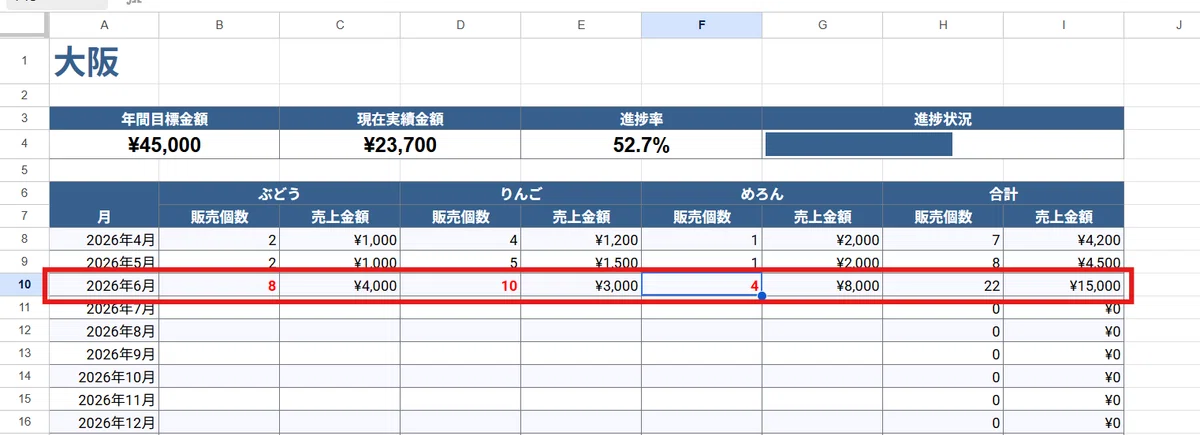Image resolution: width=1200 pixels, height=435 pixels.
Task: Select the 52.7% progress rate cell
Action: pyautogui.click(x=641, y=144)
